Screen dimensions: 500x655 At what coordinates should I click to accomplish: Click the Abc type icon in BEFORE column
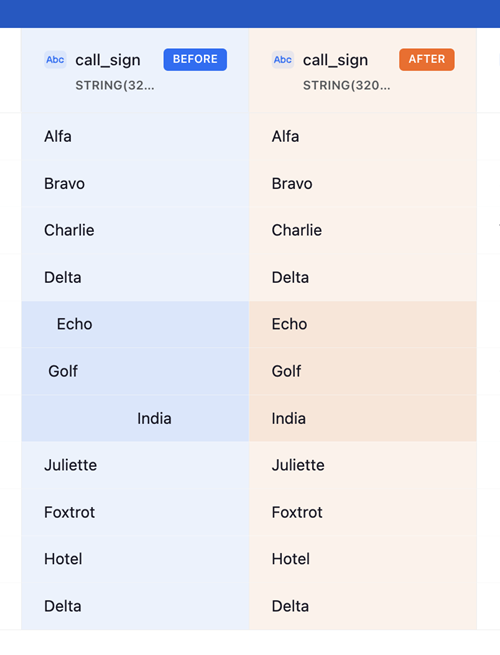click(55, 60)
